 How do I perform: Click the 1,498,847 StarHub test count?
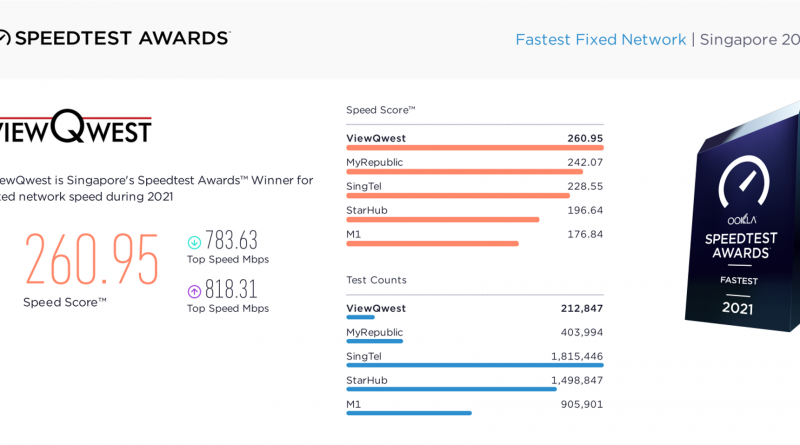click(577, 380)
